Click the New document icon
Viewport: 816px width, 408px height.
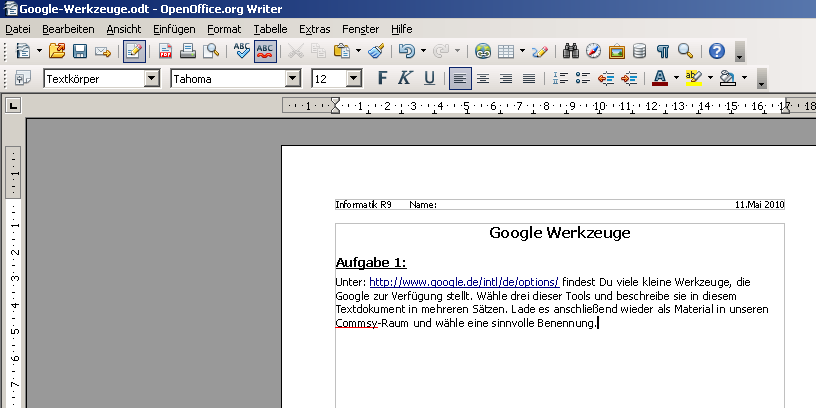(23, 51)
